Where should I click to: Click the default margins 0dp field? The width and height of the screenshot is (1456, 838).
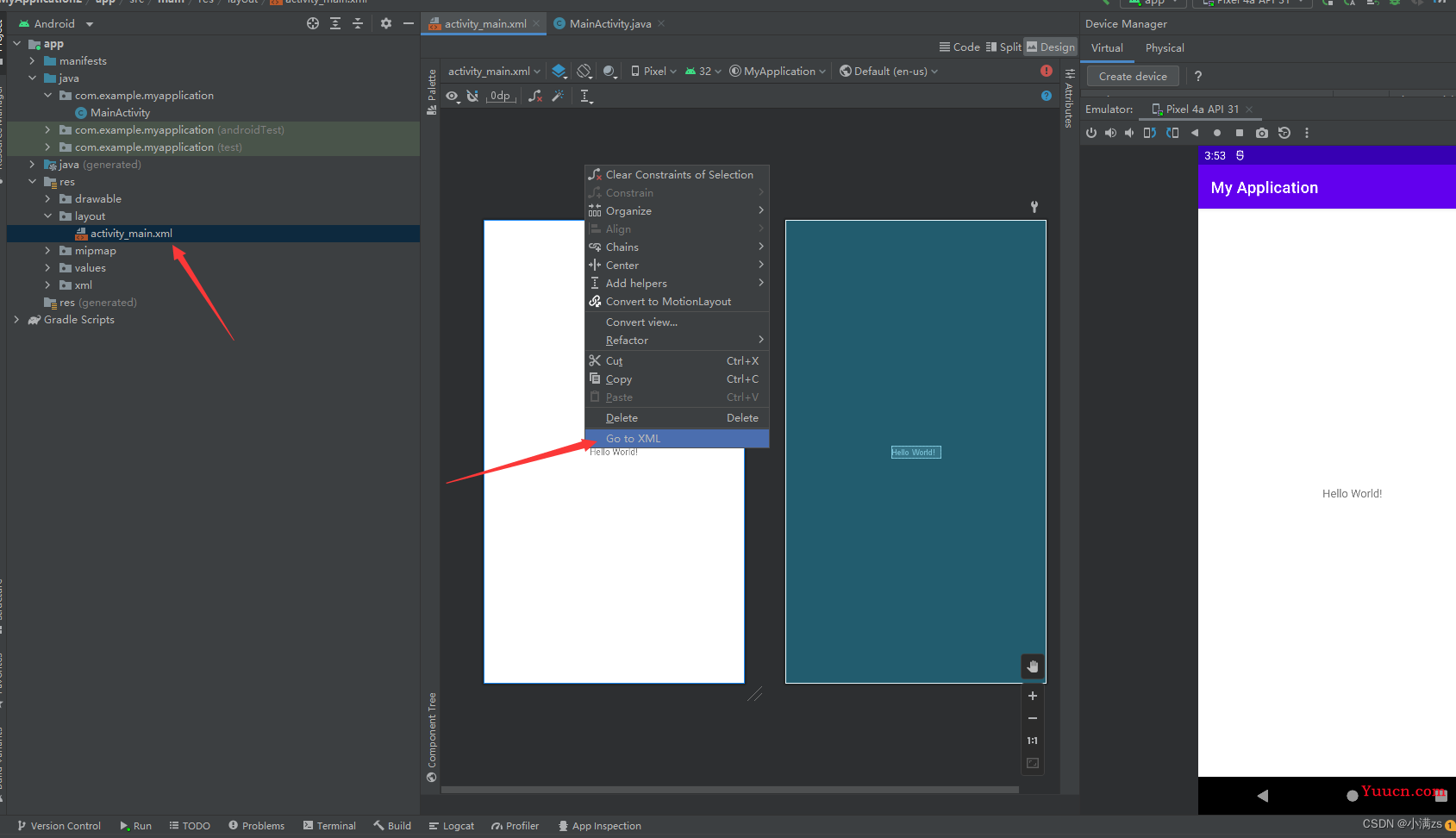501,96
